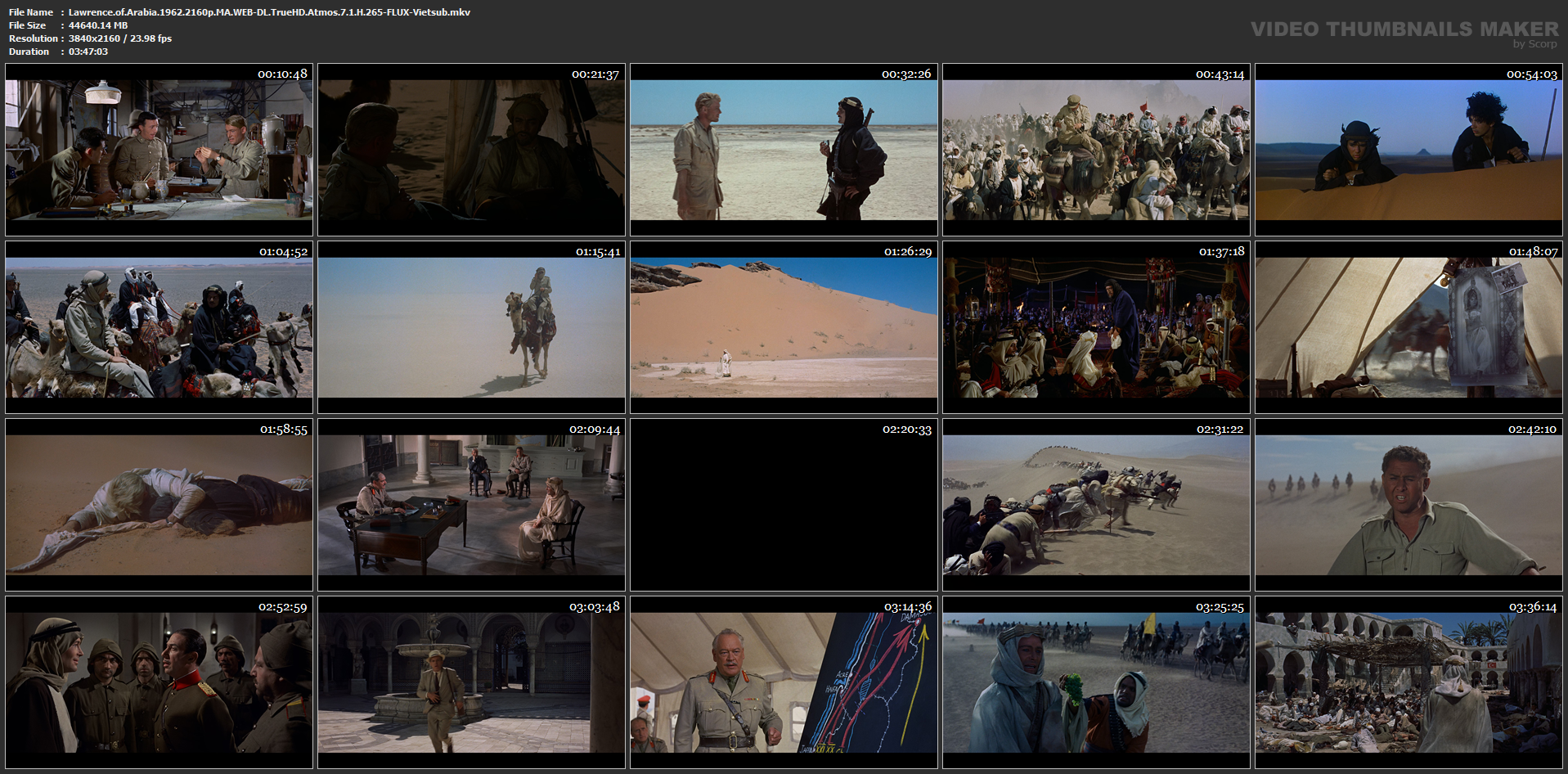Image resolution: width=1568 pixels, height=774 pixels.
Task: Select the thumbnail stamped 00:10:48
Action: click(159, 150)
